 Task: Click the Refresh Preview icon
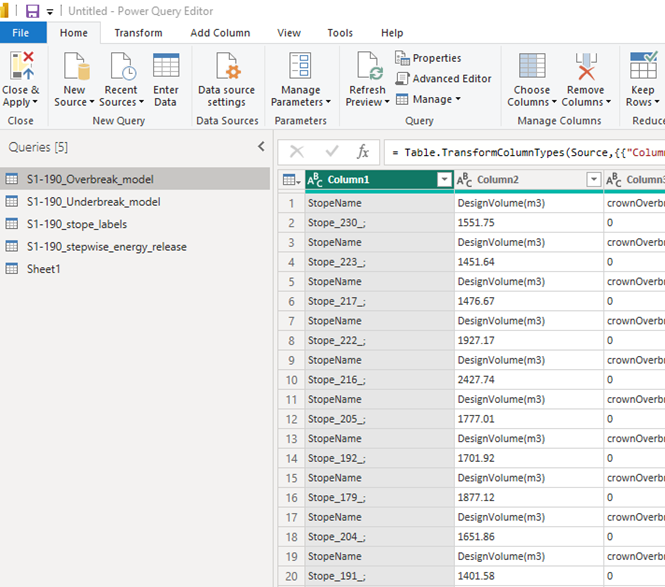point(370,66)
